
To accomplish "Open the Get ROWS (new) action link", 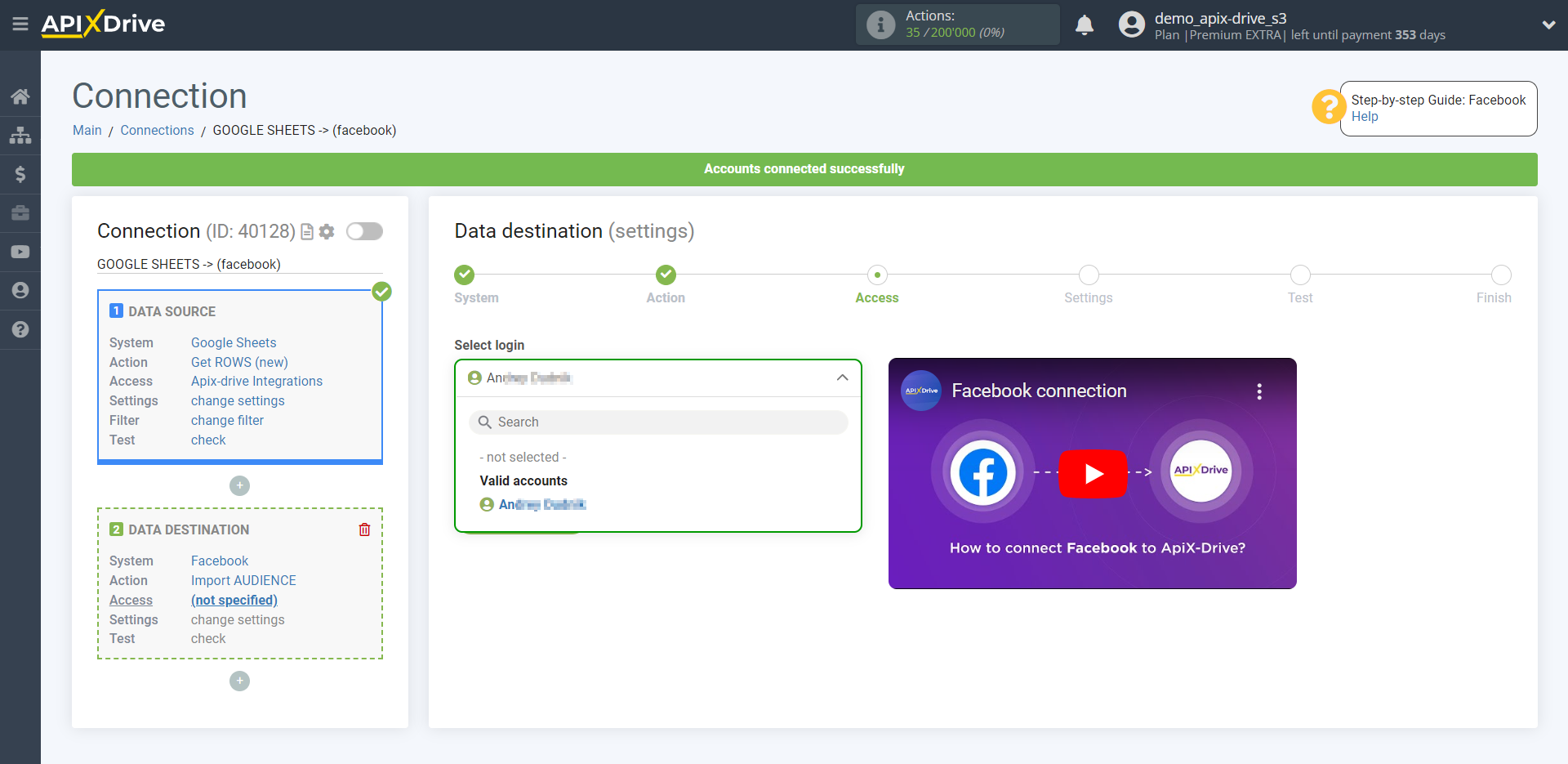I will tap(239, 363).
